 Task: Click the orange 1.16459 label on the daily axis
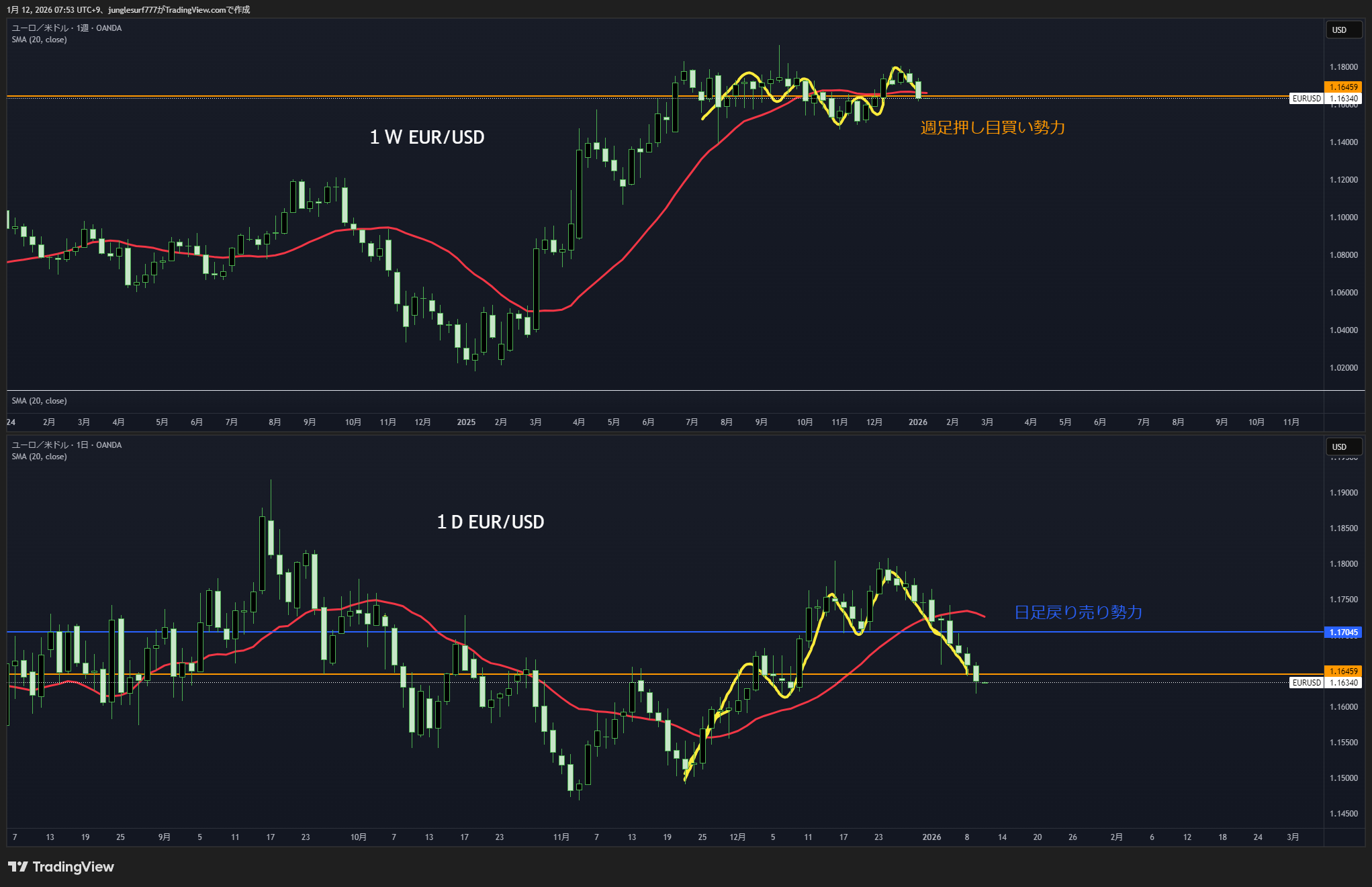click(x=1343, y=671)
